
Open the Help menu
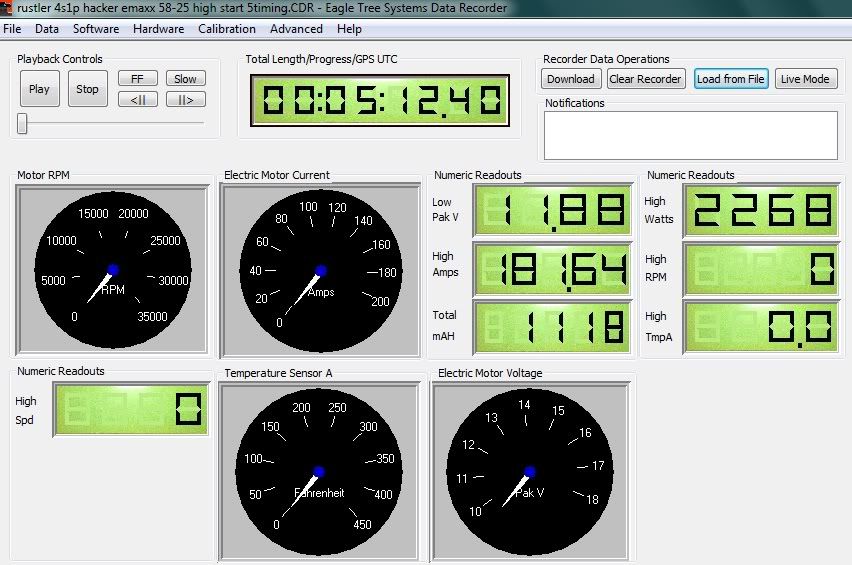click(x=349, y=29)
